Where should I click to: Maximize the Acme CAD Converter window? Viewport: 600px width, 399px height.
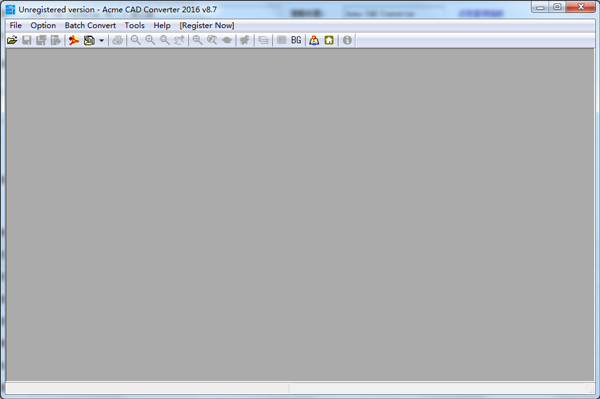(557, 7)
